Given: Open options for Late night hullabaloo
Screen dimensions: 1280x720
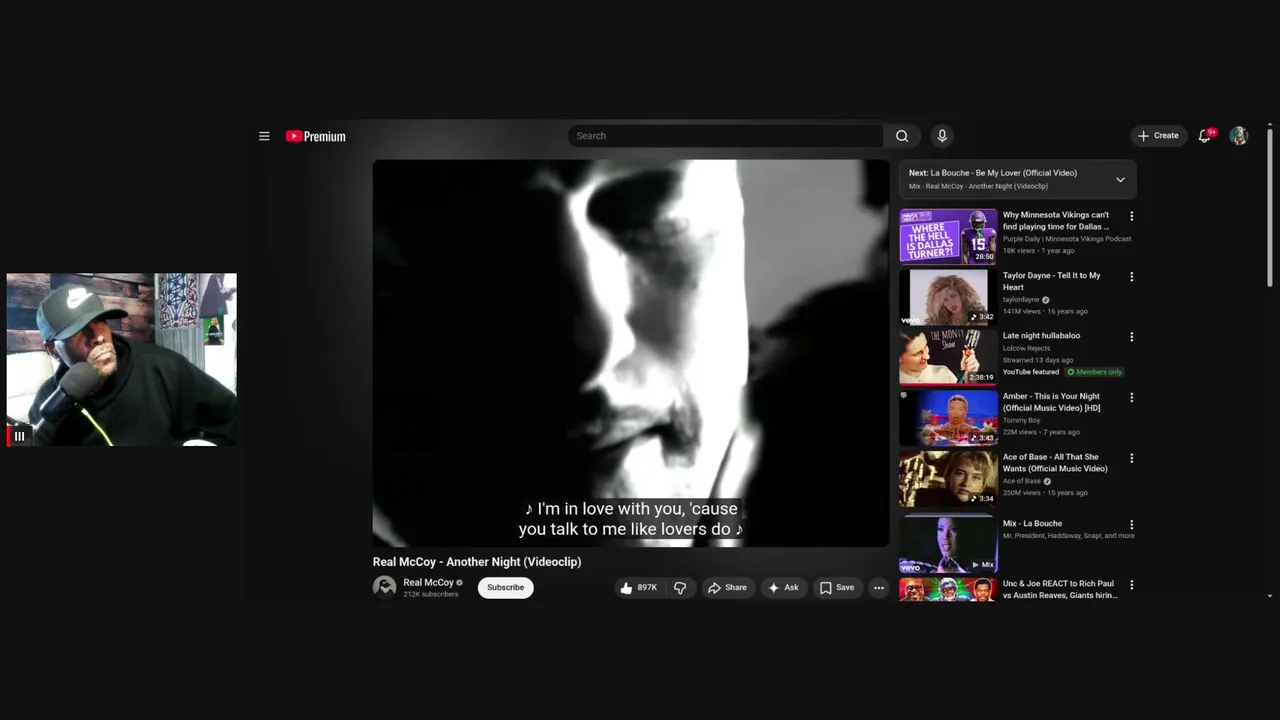Looking at the screenshot, I should (x=1132, y=337).
